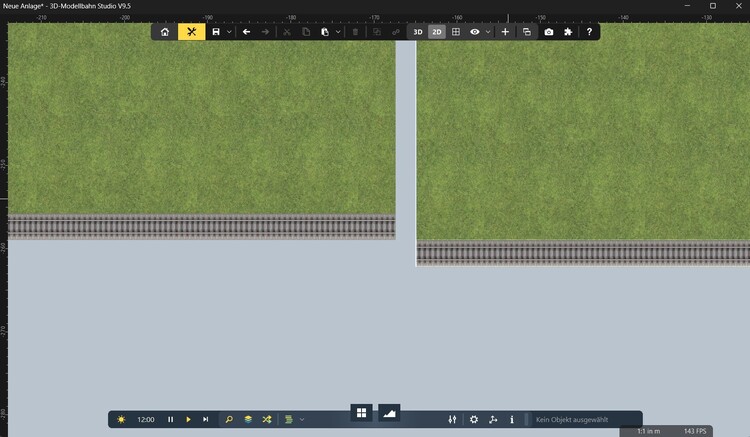Open the help question mark
This screenshot has height=437, width=750.
click(x=589, y=32)
